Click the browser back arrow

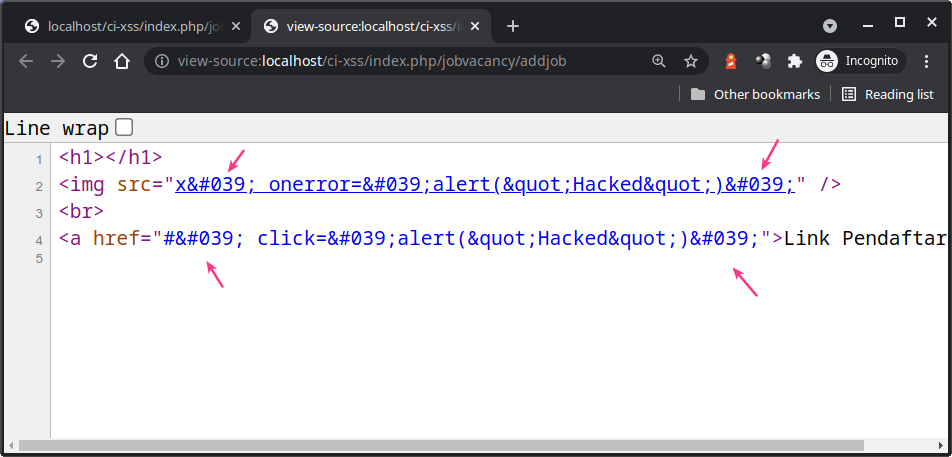coord(26,61)
